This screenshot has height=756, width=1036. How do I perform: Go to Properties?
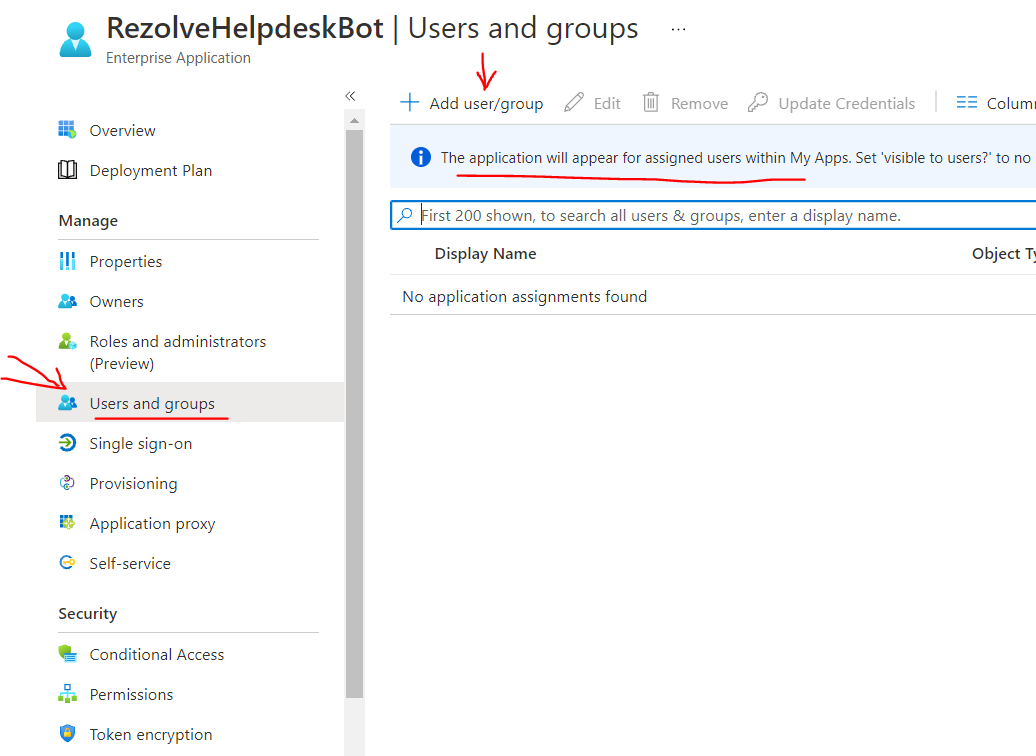[x=126, y=262]
